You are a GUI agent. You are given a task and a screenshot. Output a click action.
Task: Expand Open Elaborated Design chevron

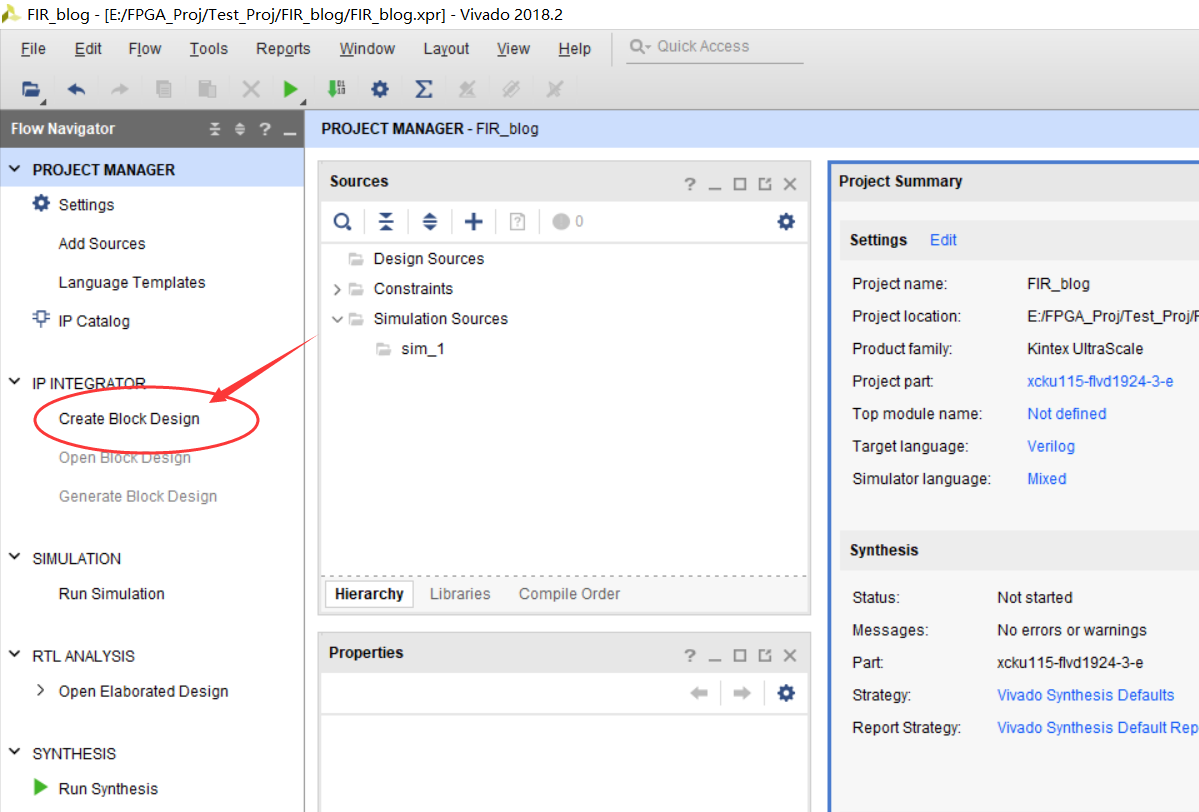[41, 690]
